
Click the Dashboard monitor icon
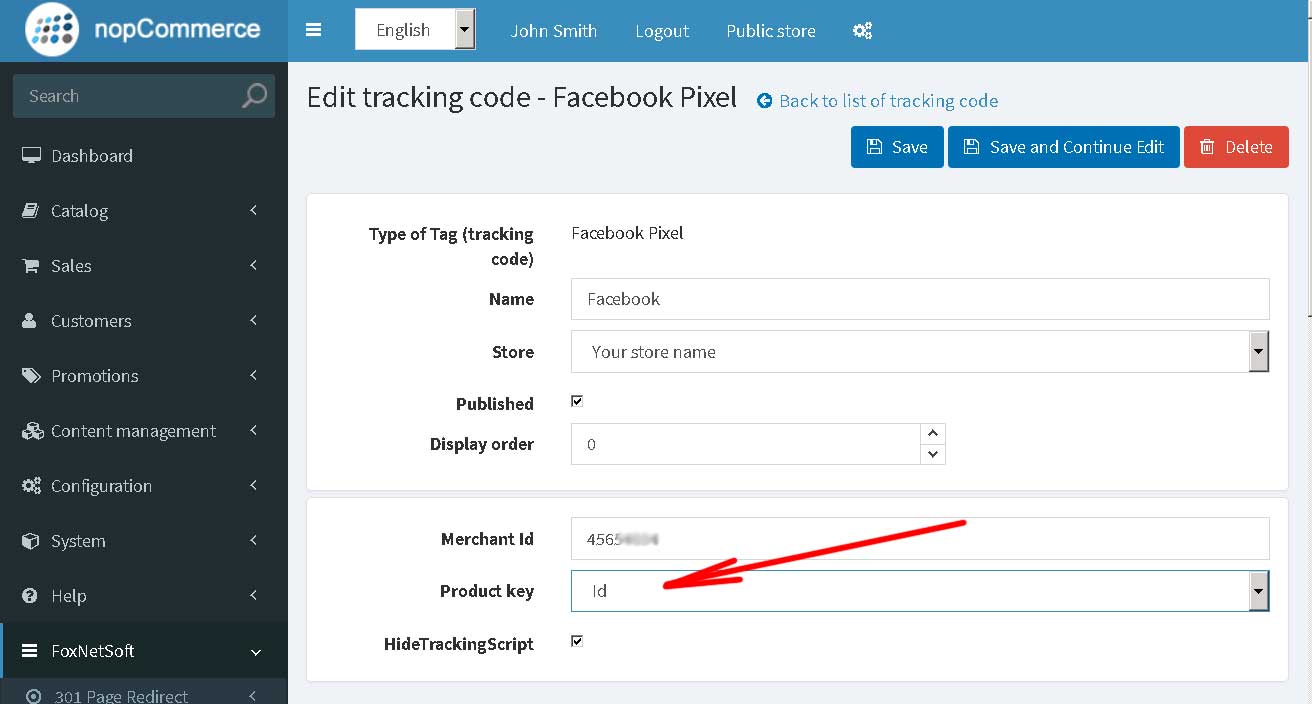[x=31, y=155]
